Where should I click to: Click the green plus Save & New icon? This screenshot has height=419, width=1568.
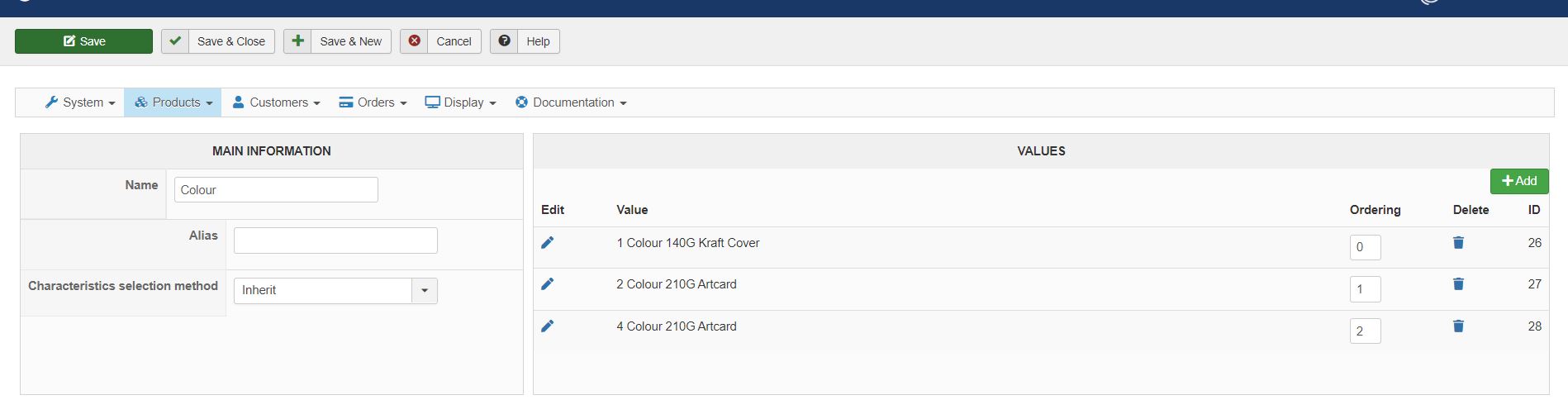pyautogui.click(x=298, y=41)
